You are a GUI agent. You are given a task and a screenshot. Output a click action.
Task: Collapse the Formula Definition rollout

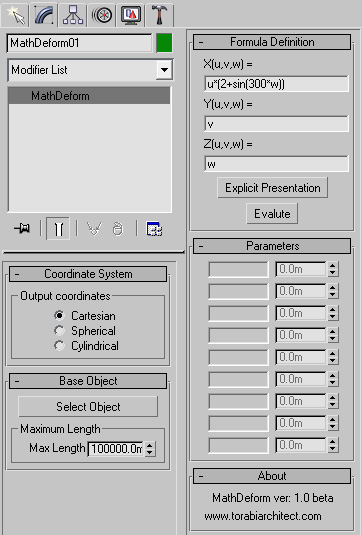point(272,42)
